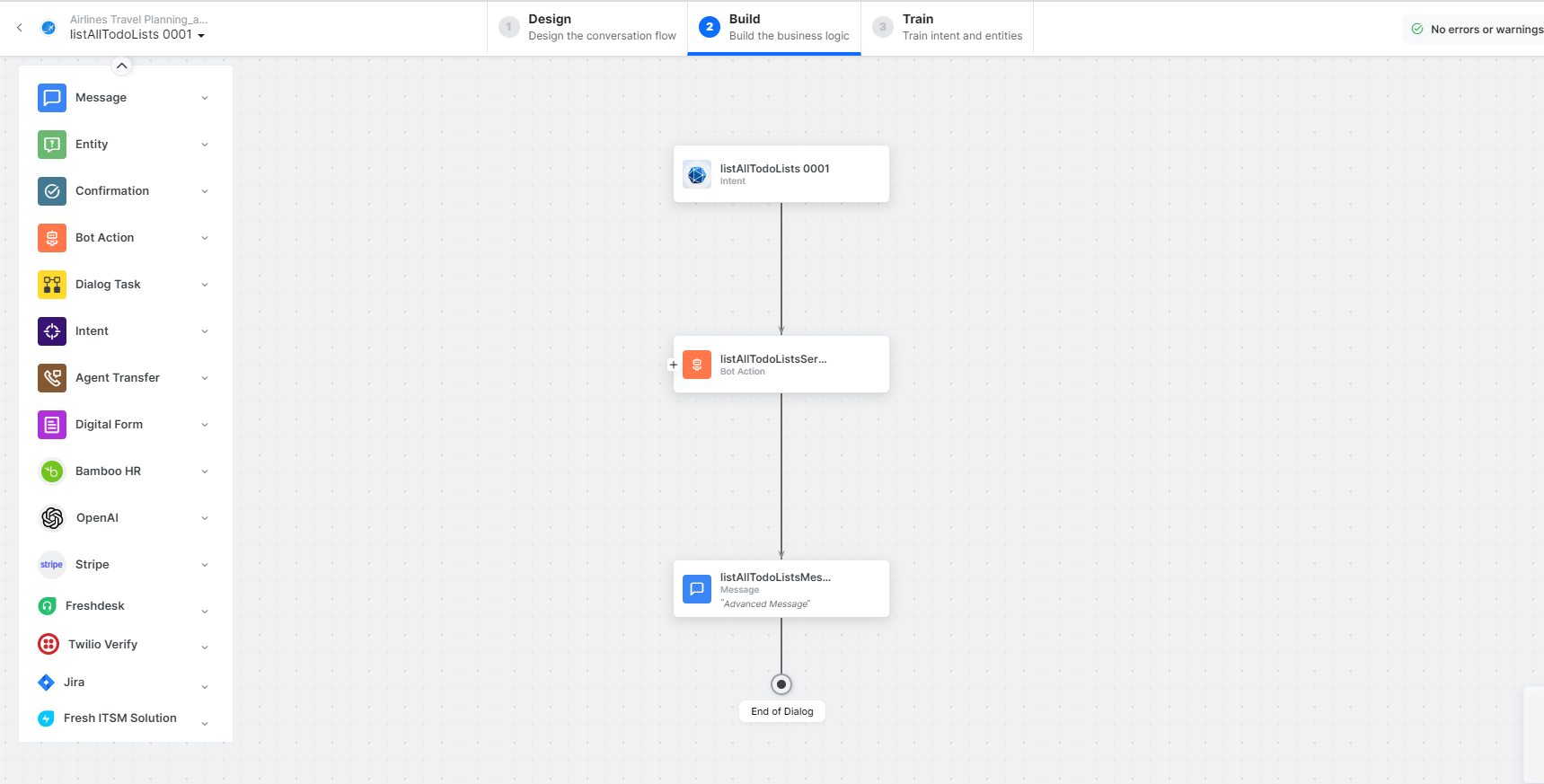Go back using the left arrow

[20, 28]
